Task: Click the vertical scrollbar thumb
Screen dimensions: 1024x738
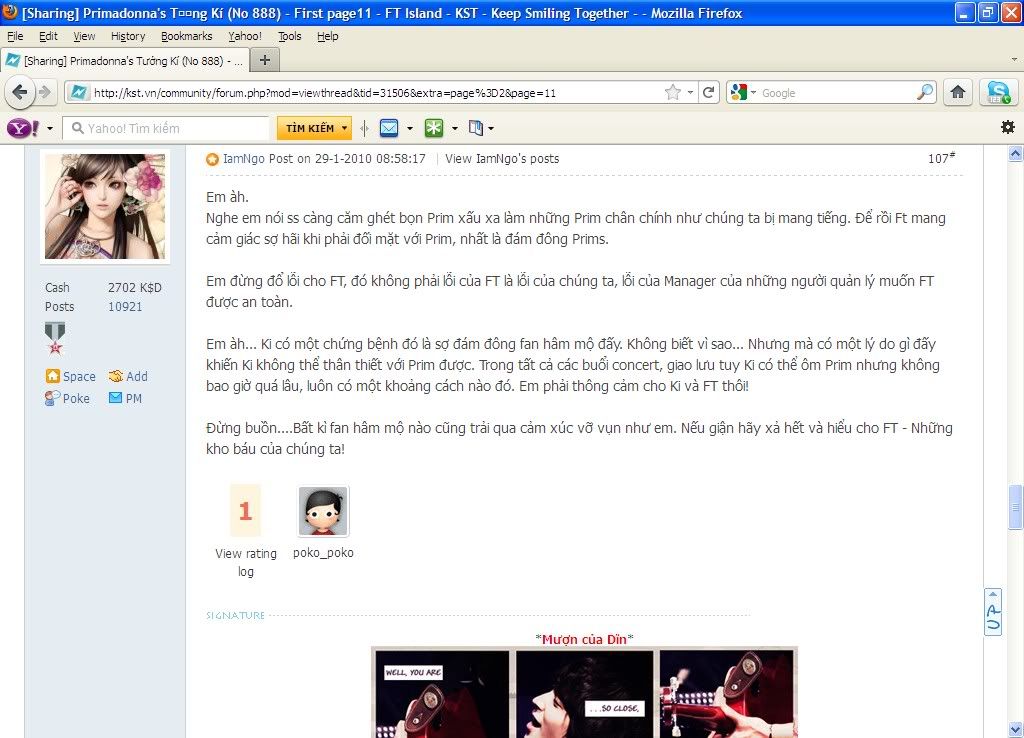Action: click(1015, 507)
